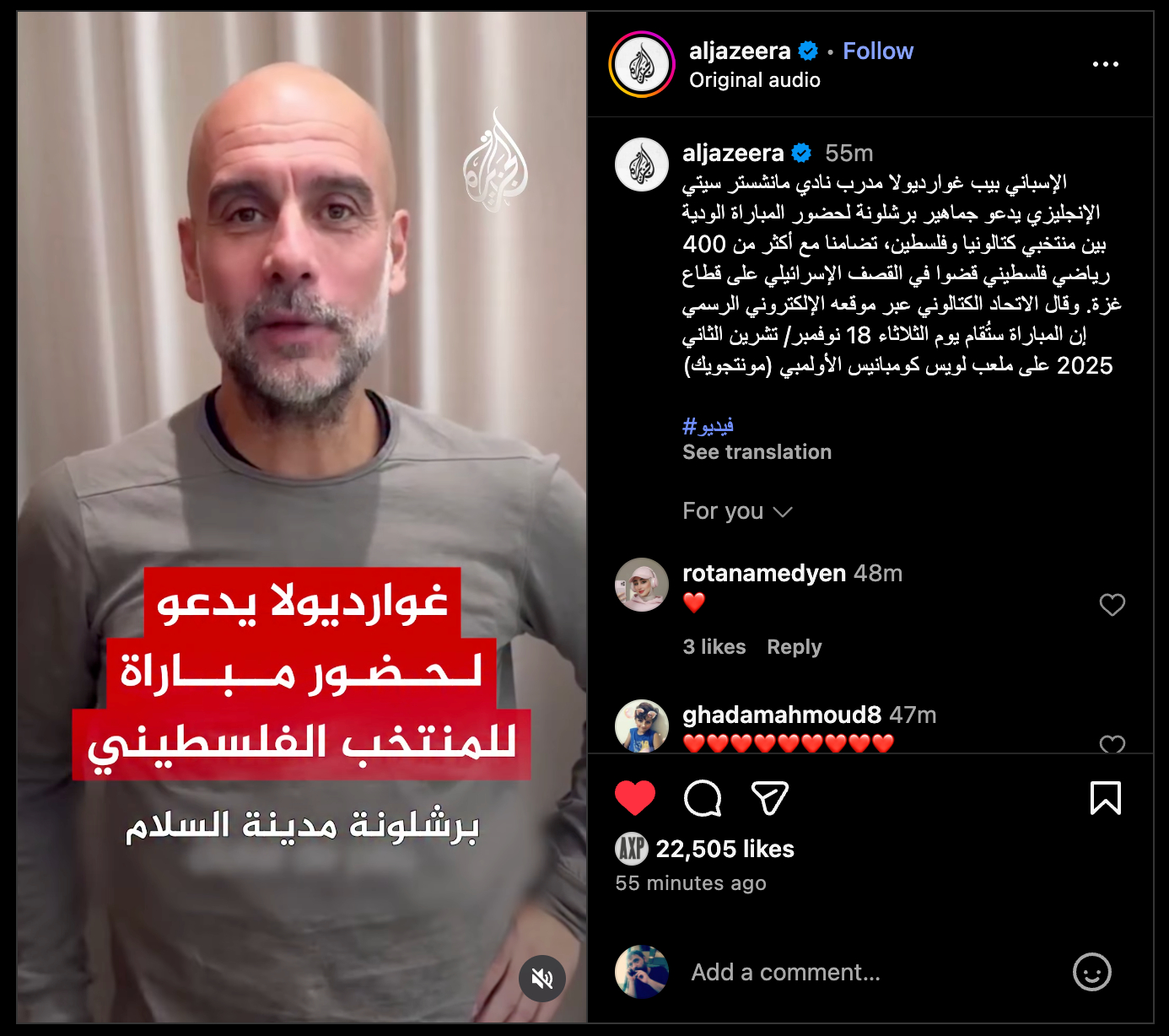Open ghadamahmoud8's profile from username
Screen dimensions: 1169x1036
click(782, 715)
